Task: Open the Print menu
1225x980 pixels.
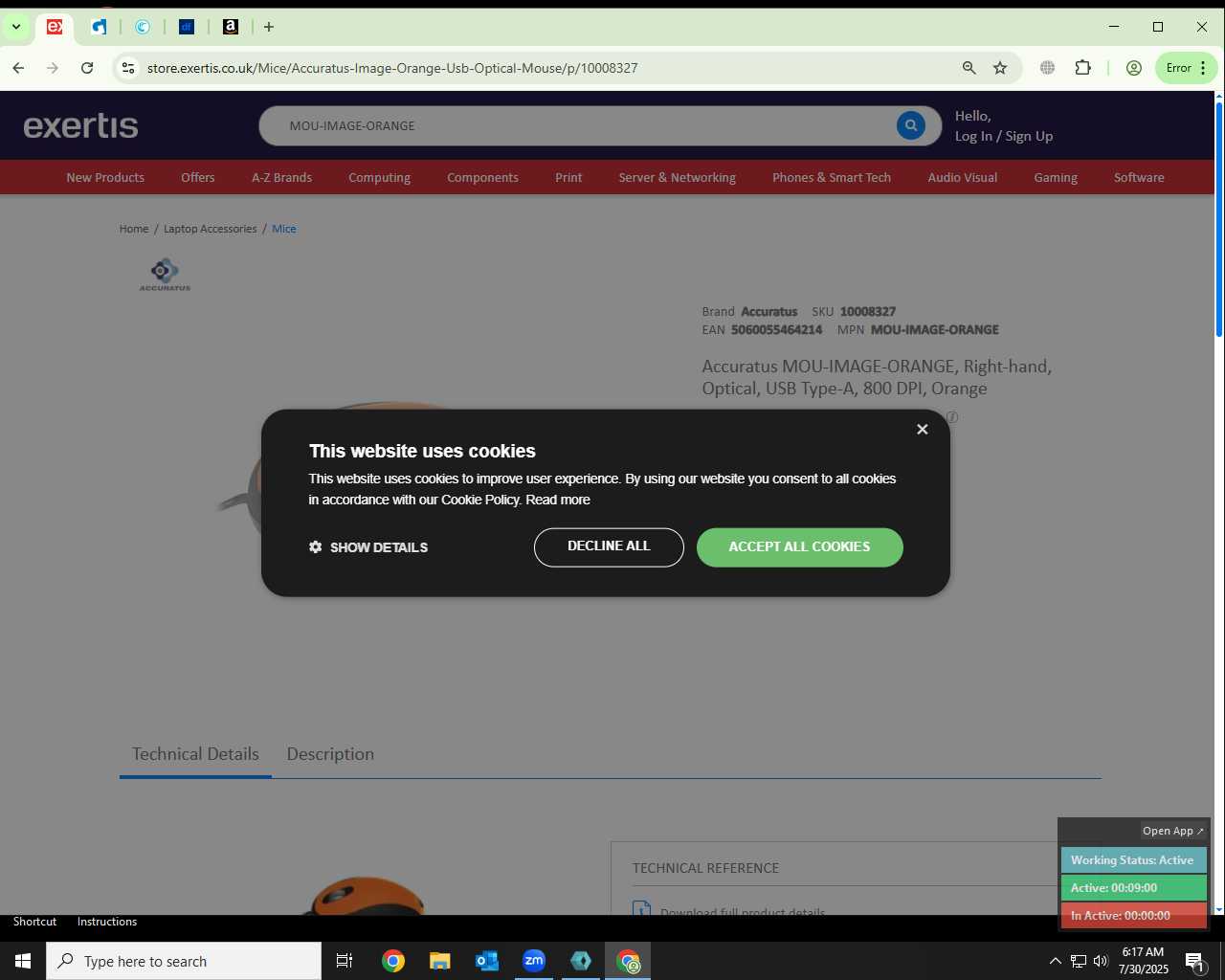Action: (568, 177)
